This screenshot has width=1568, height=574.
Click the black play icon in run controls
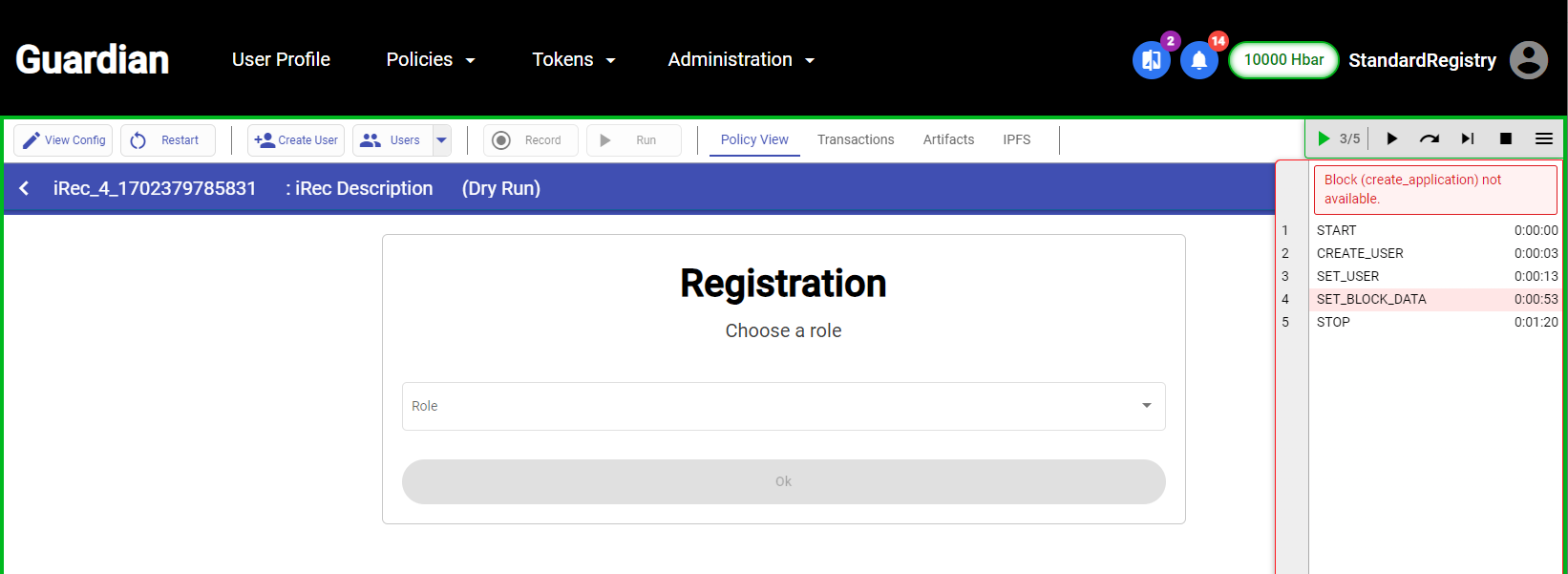(x=1391, y=138)
